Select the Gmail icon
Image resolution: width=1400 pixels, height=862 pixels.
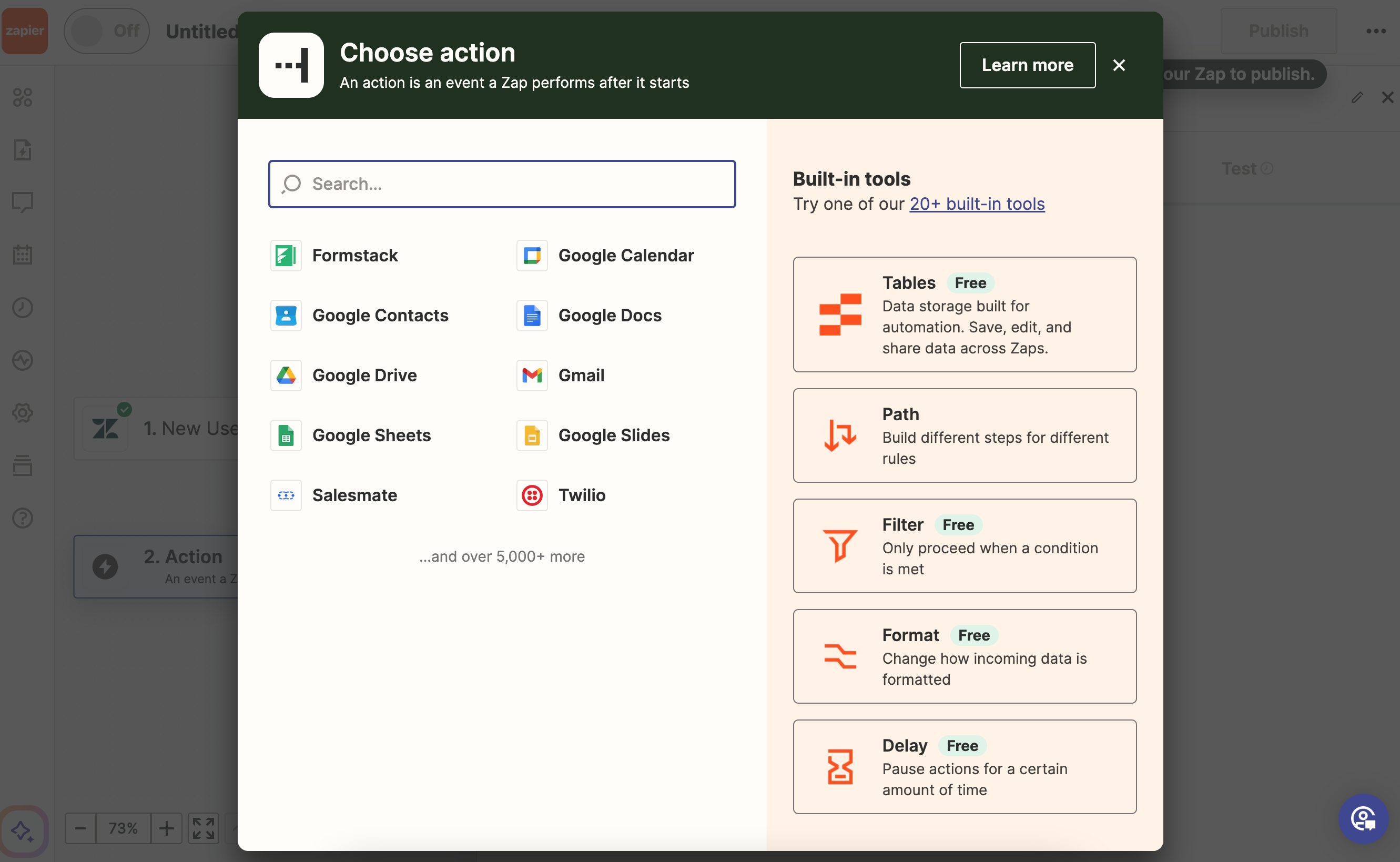[532, 375]
